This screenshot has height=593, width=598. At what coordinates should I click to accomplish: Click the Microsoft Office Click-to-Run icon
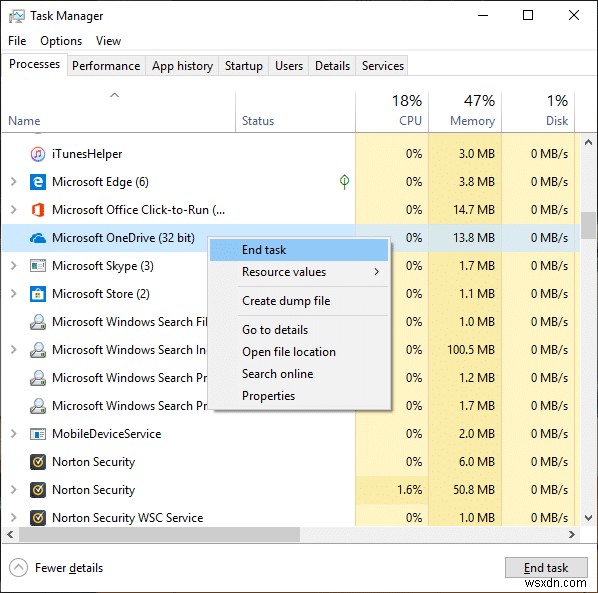coord(38,210)
